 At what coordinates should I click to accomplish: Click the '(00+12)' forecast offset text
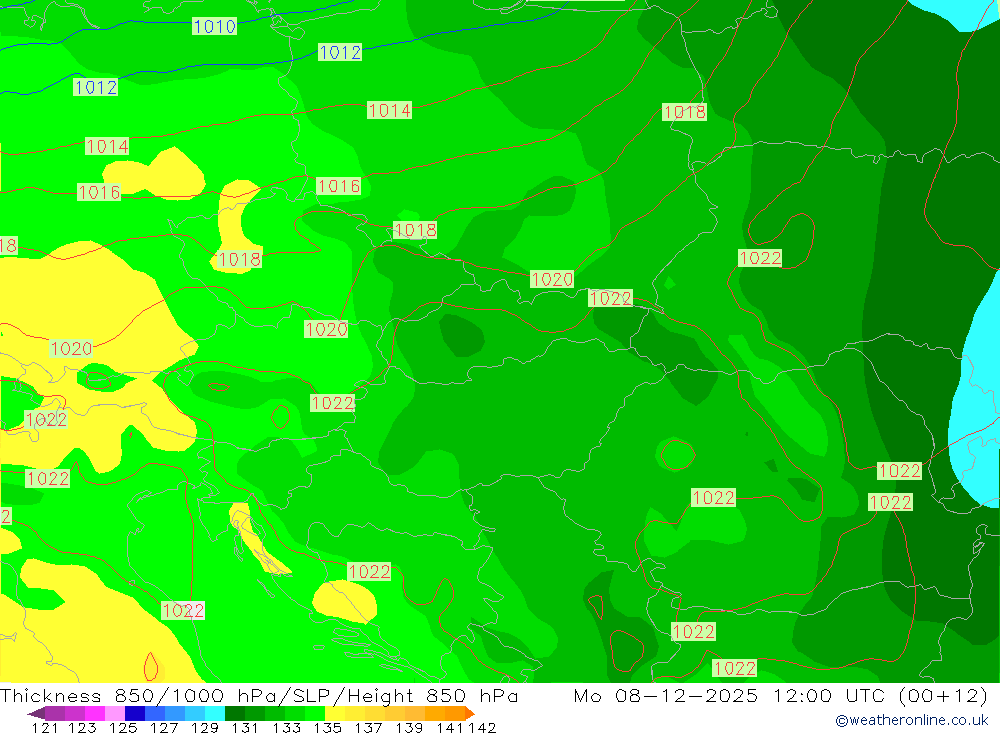tap(943, 695)
